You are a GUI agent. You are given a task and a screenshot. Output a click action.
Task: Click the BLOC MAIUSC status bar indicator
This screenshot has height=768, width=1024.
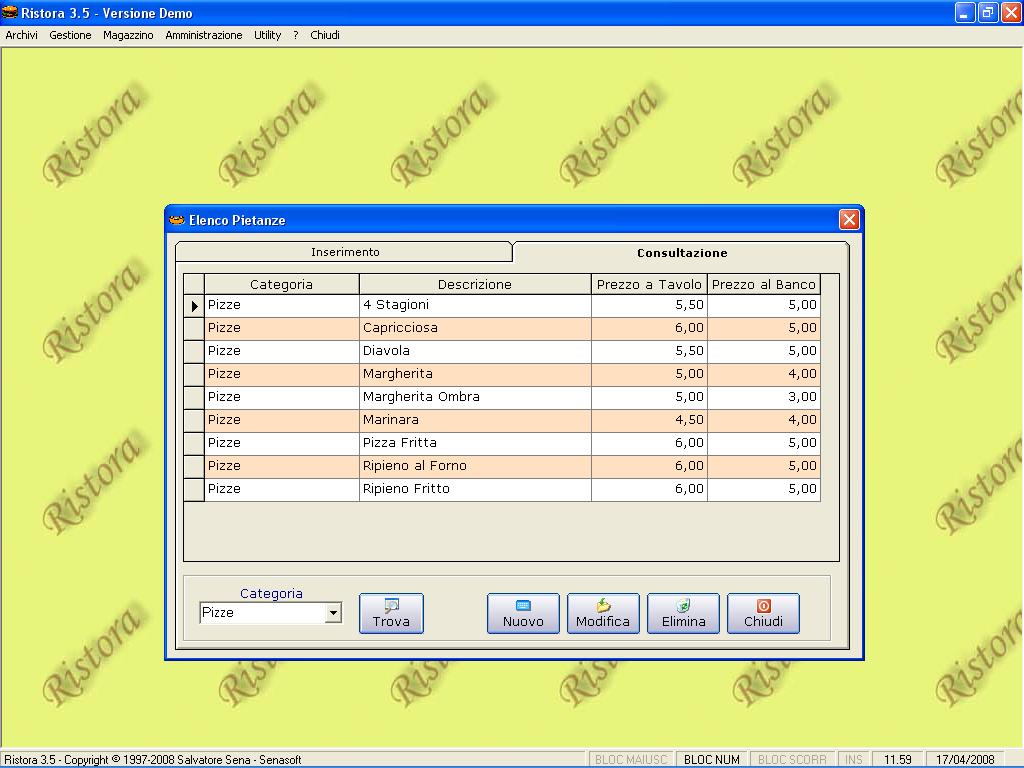(x=631, y=760)
